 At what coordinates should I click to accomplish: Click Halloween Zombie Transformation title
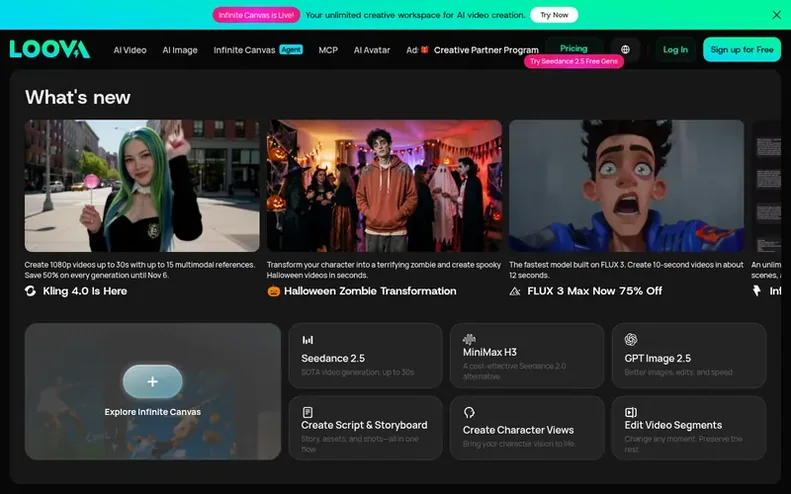click(370, 291)
